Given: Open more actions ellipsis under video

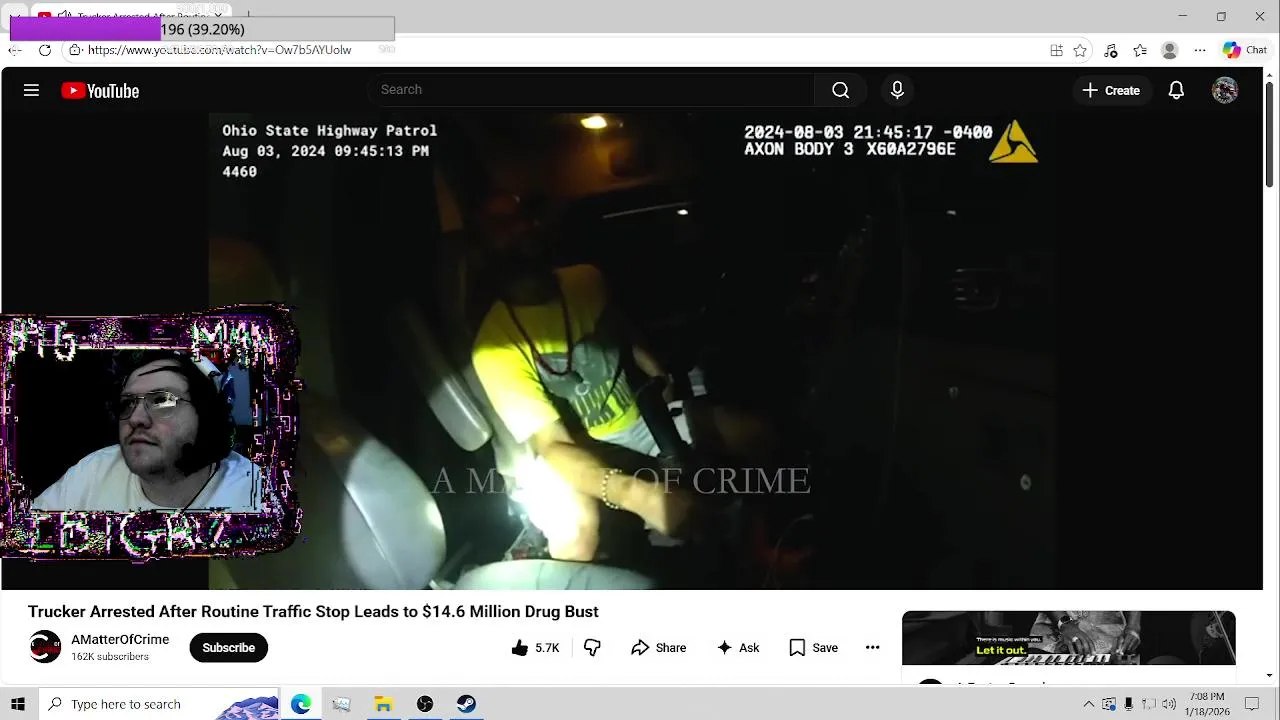Looking at the screenshot, I should point(872,648).
